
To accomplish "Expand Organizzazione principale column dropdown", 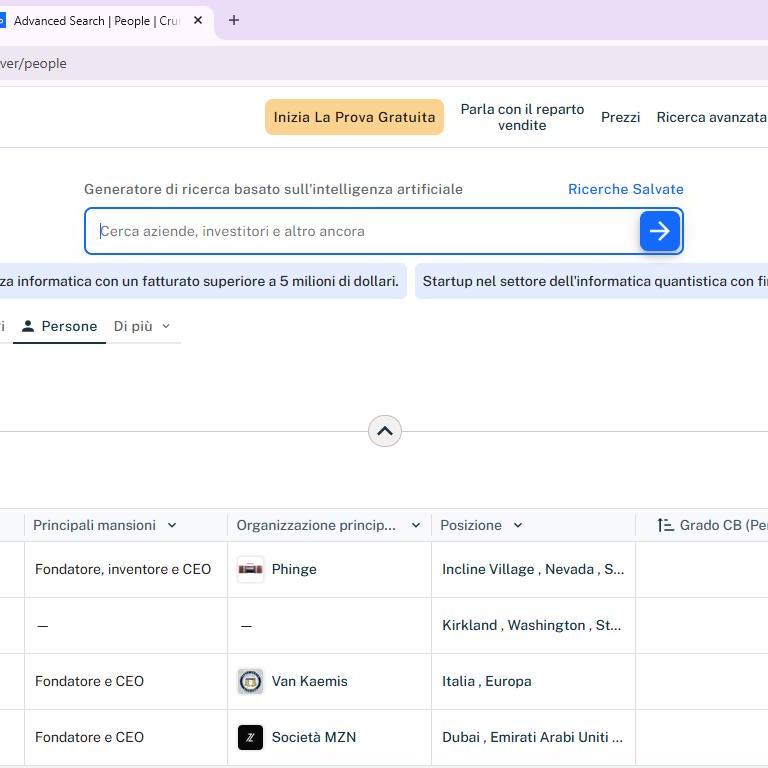I will point(416,525).
